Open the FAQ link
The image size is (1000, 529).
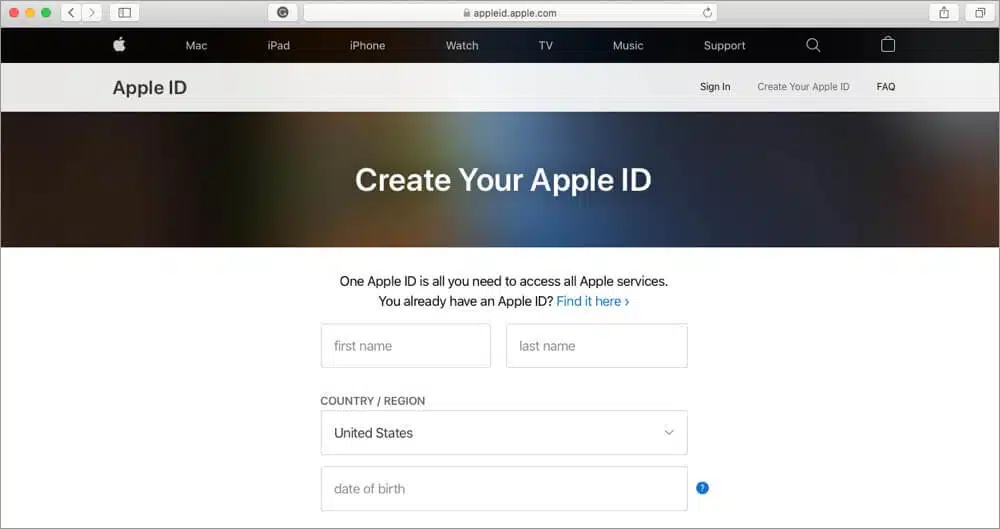(886, 87)
